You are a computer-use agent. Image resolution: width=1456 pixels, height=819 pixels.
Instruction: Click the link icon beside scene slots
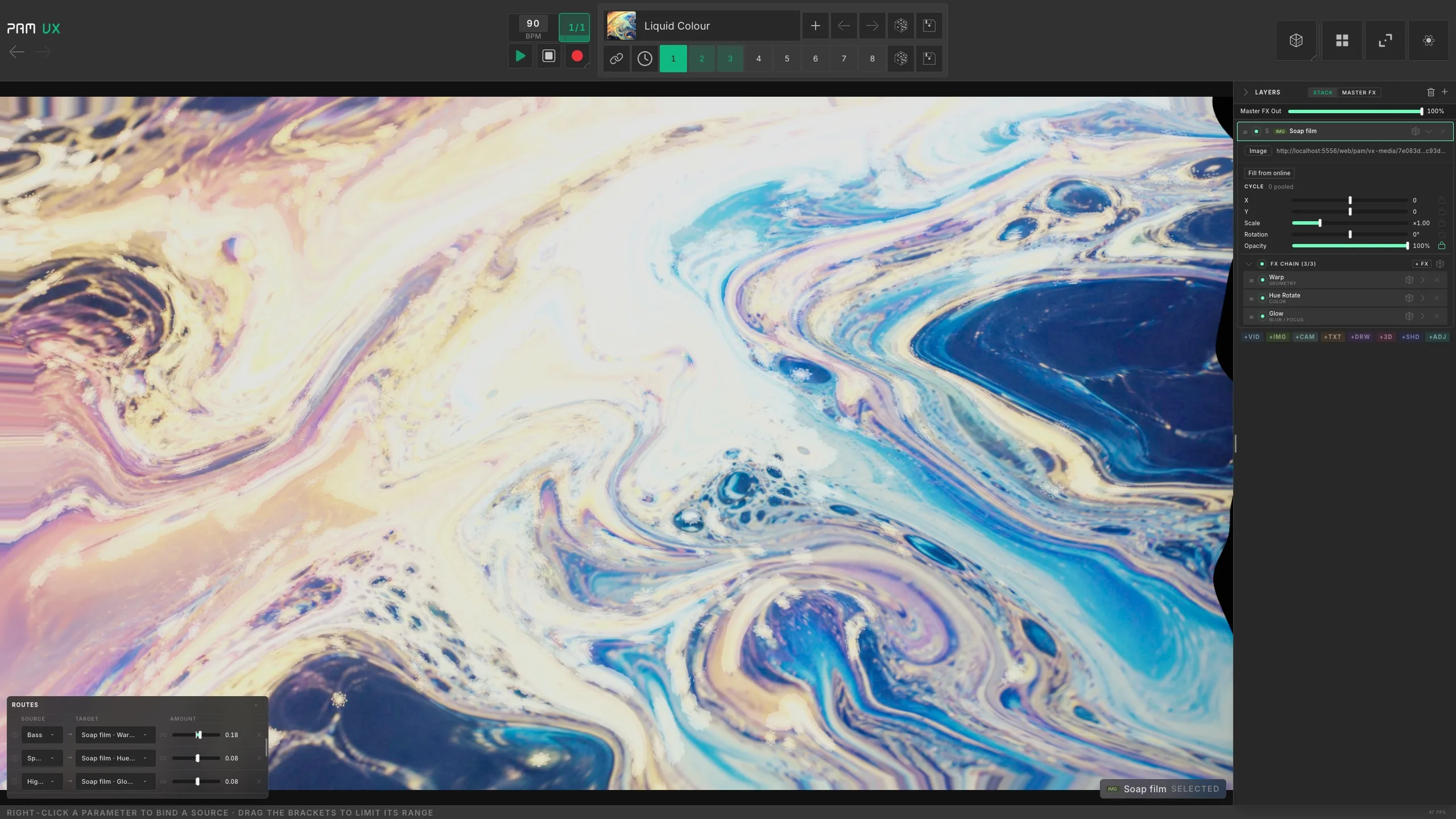pos(616,59)
